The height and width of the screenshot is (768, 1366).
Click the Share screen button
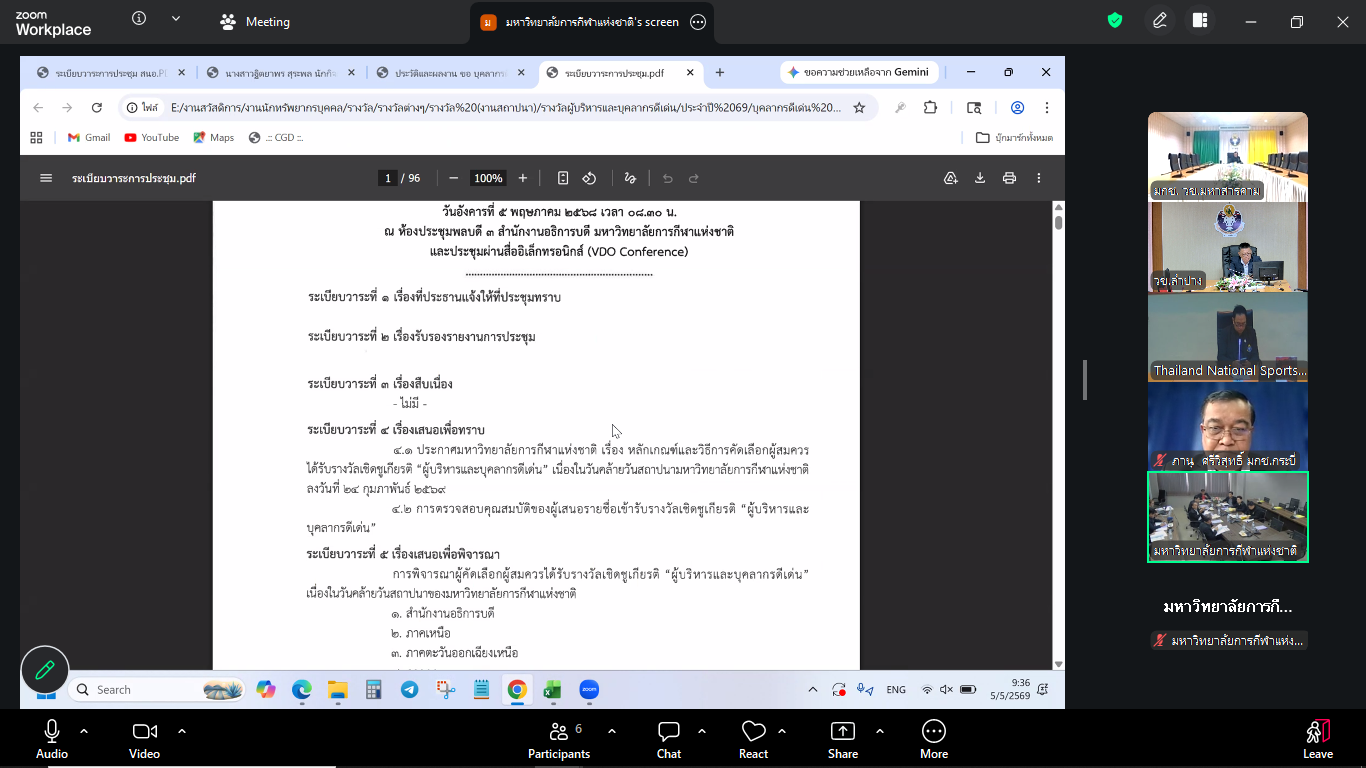(843, 740)
